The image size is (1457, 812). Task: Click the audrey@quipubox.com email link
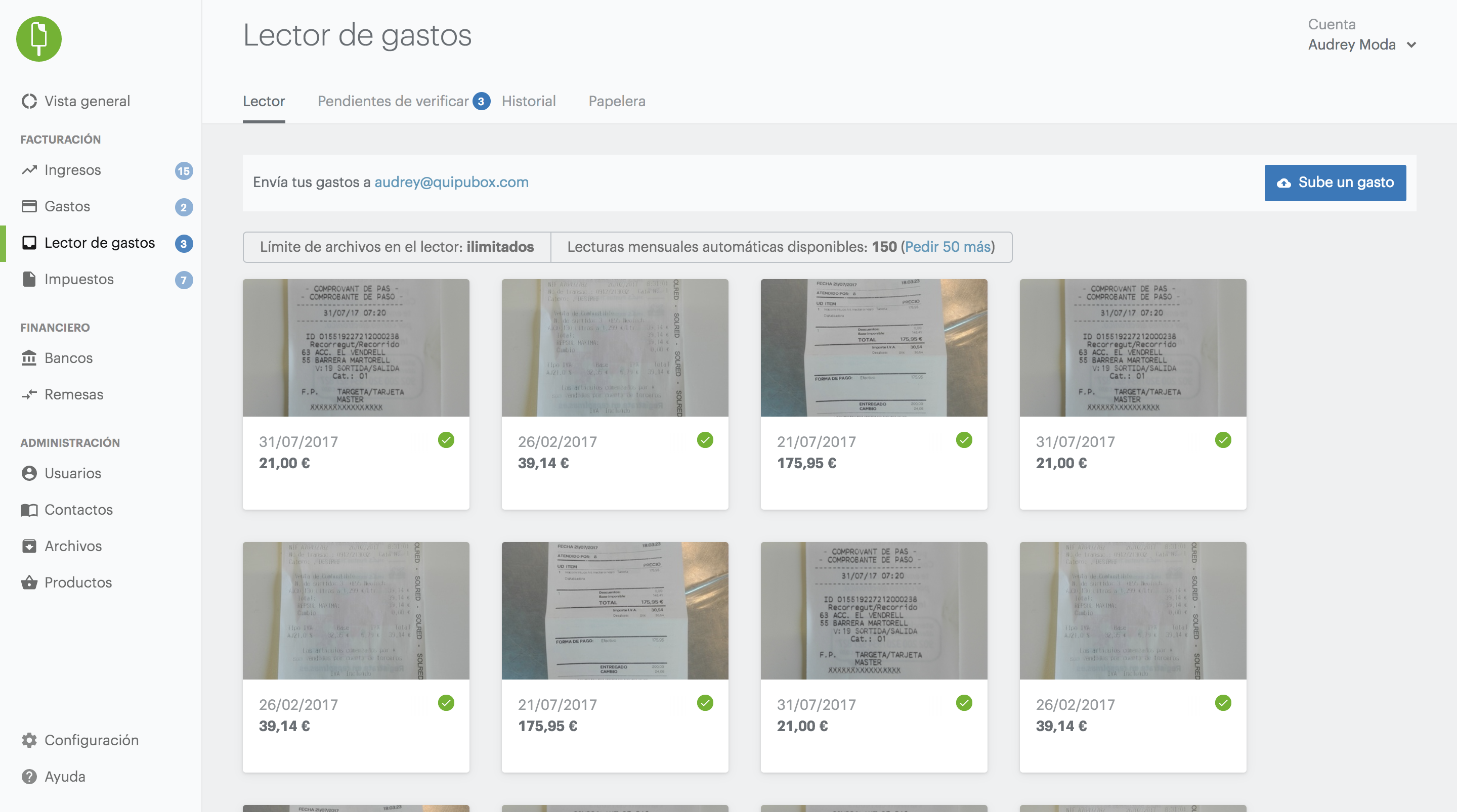click(451, 182)
